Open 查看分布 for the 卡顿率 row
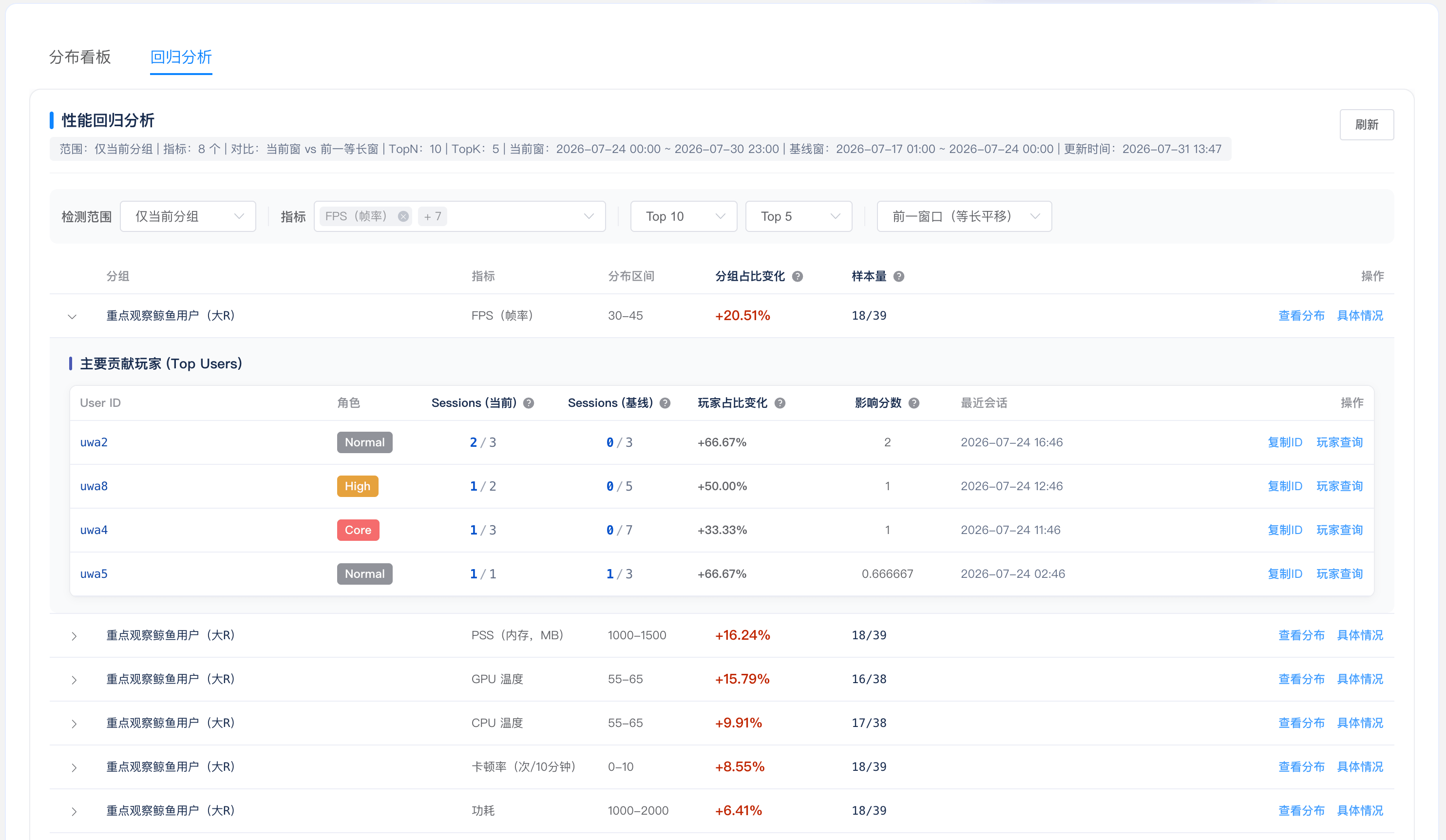 pos(1301,766)
